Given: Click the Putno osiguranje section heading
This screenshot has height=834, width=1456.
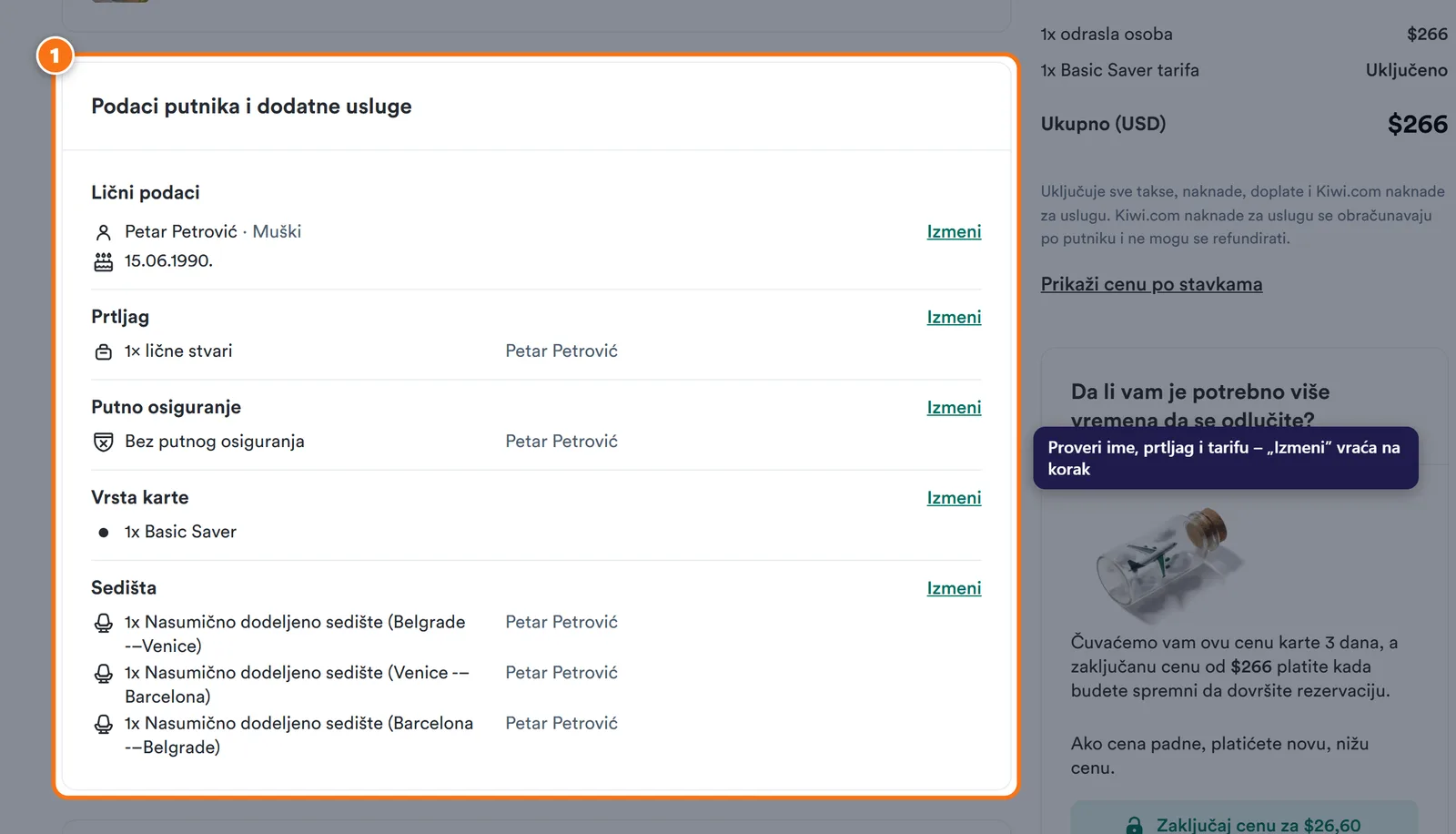Looking at the screenshot, I should coord(166,408).
